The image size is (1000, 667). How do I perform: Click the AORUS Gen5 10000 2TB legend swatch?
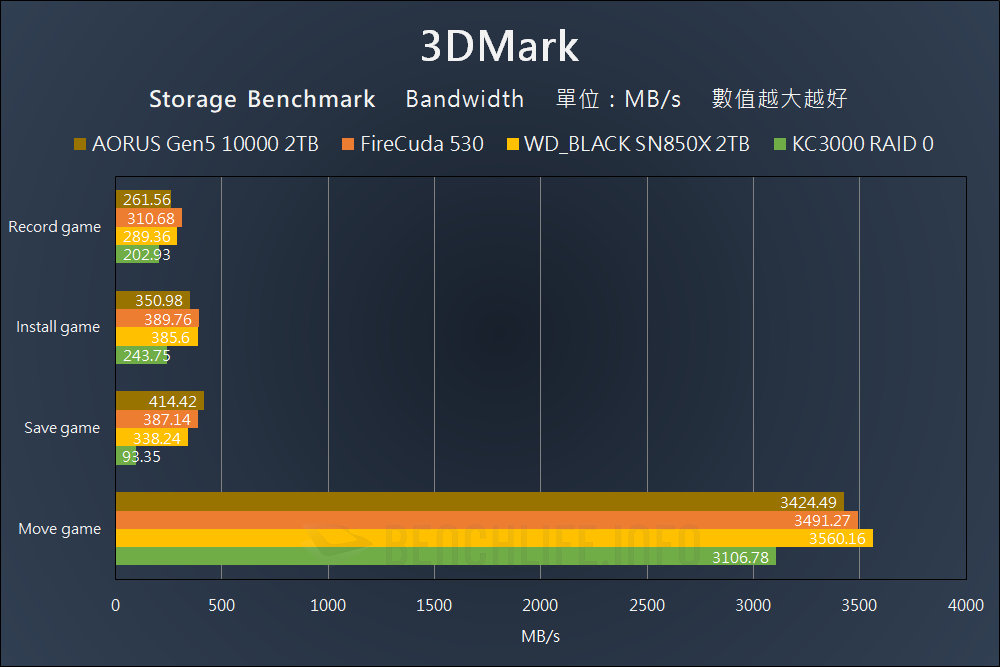[x=80, y=144]
